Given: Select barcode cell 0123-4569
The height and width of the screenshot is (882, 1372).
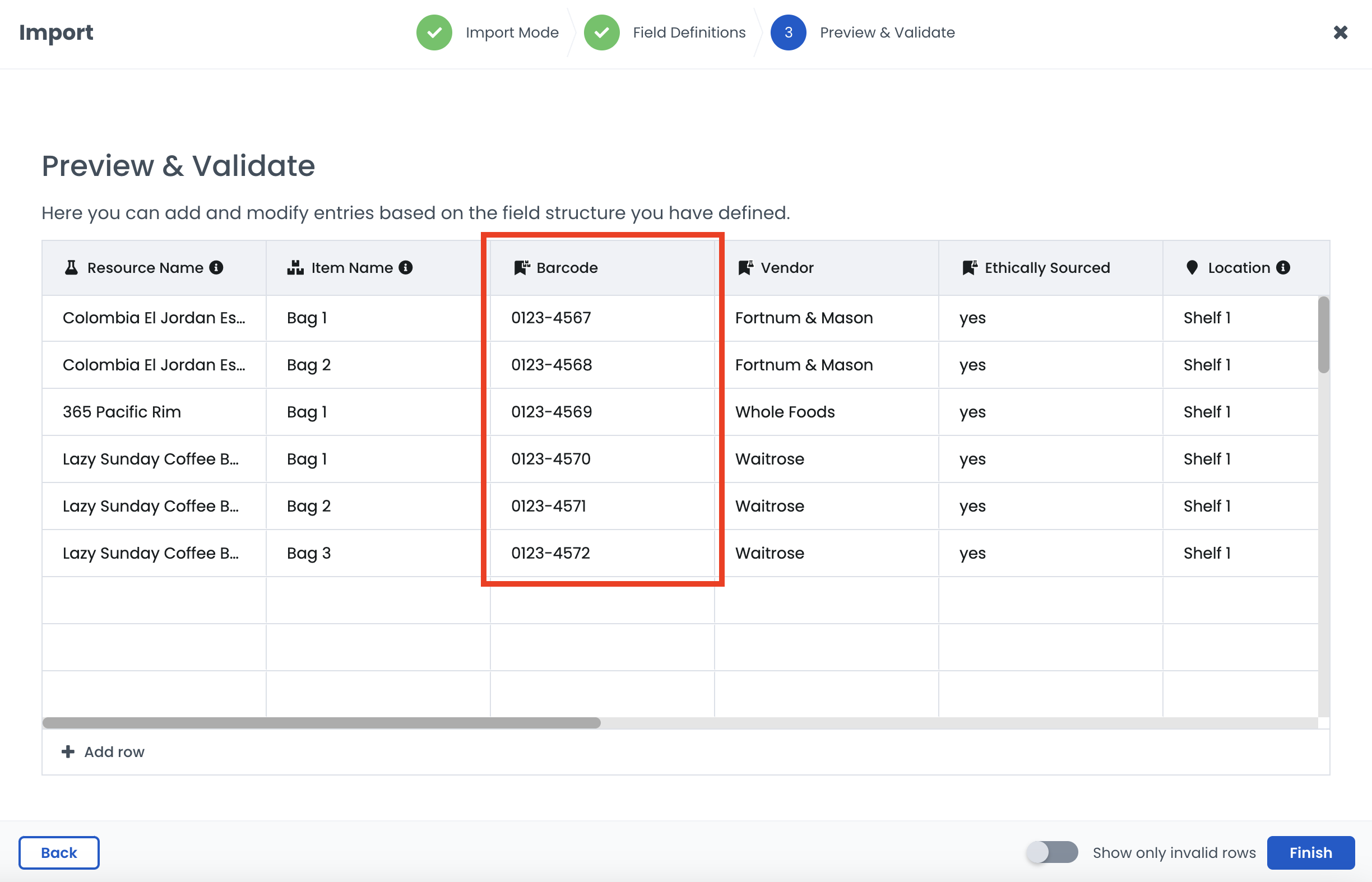Looking at the screenshot, I should pyautogui.click(x=551, y=412).
